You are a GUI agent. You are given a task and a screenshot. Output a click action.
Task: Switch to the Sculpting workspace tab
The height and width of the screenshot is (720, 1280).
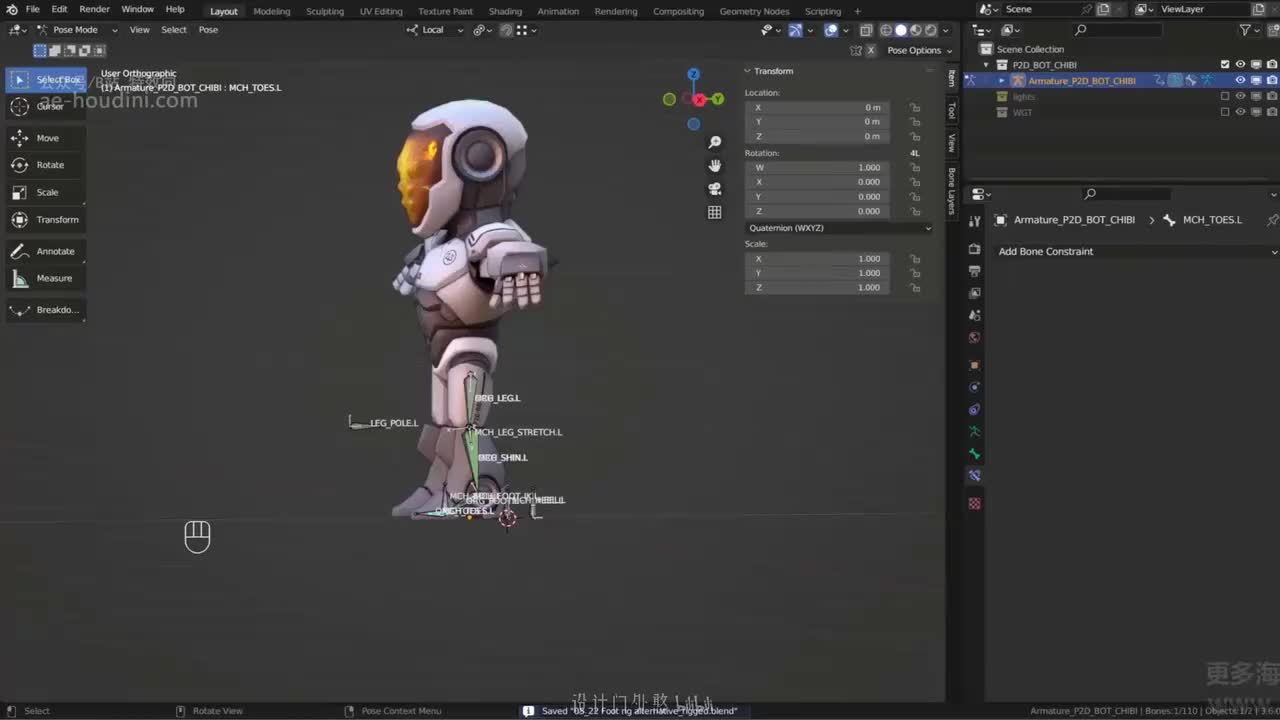pos(325,11)
